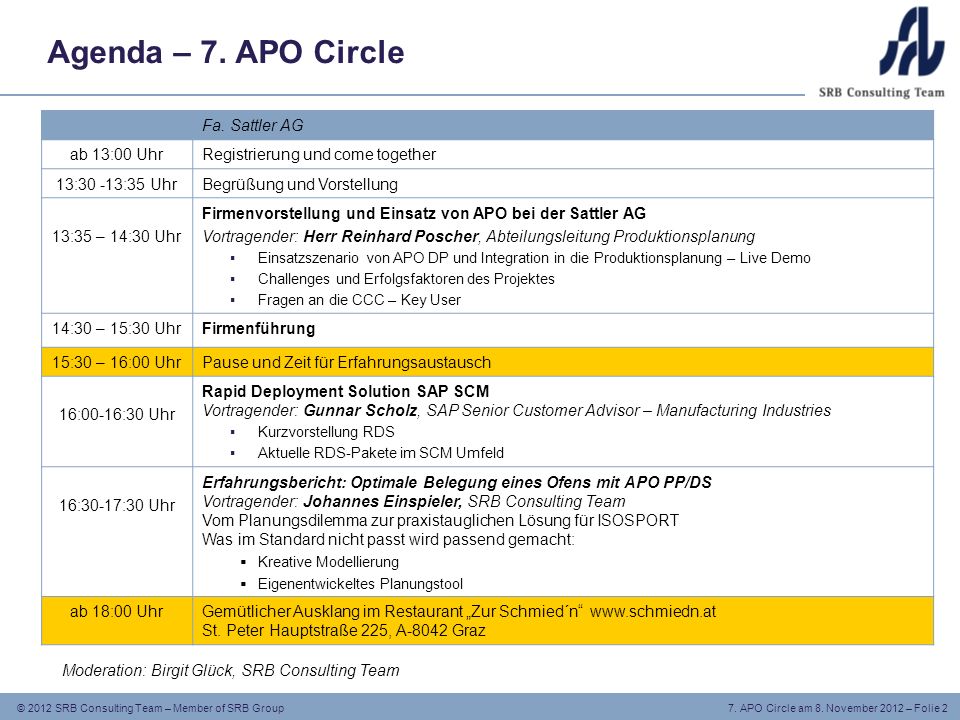Viewport: 960px width, 720px height.
Task: Click 'Begrüßung und Vorstellung' row text
Action: 300,184
